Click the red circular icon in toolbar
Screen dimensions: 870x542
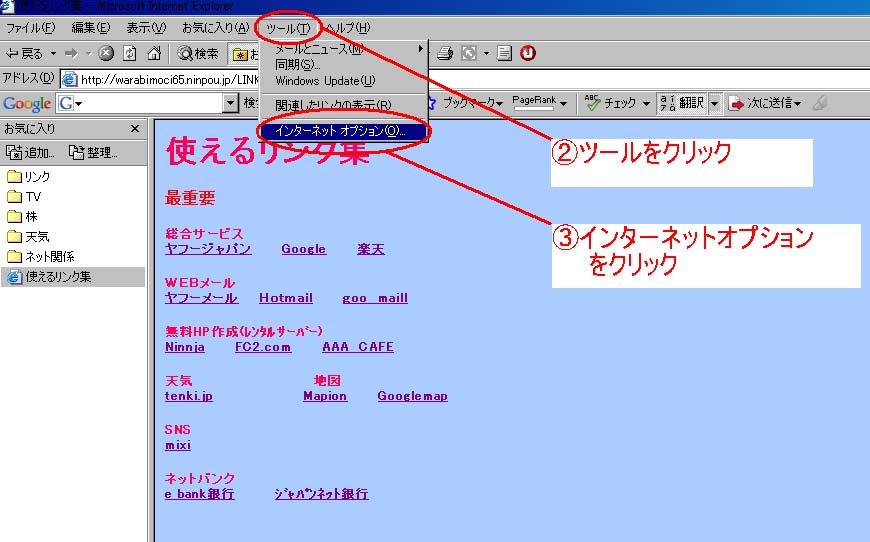coord(528,53)
